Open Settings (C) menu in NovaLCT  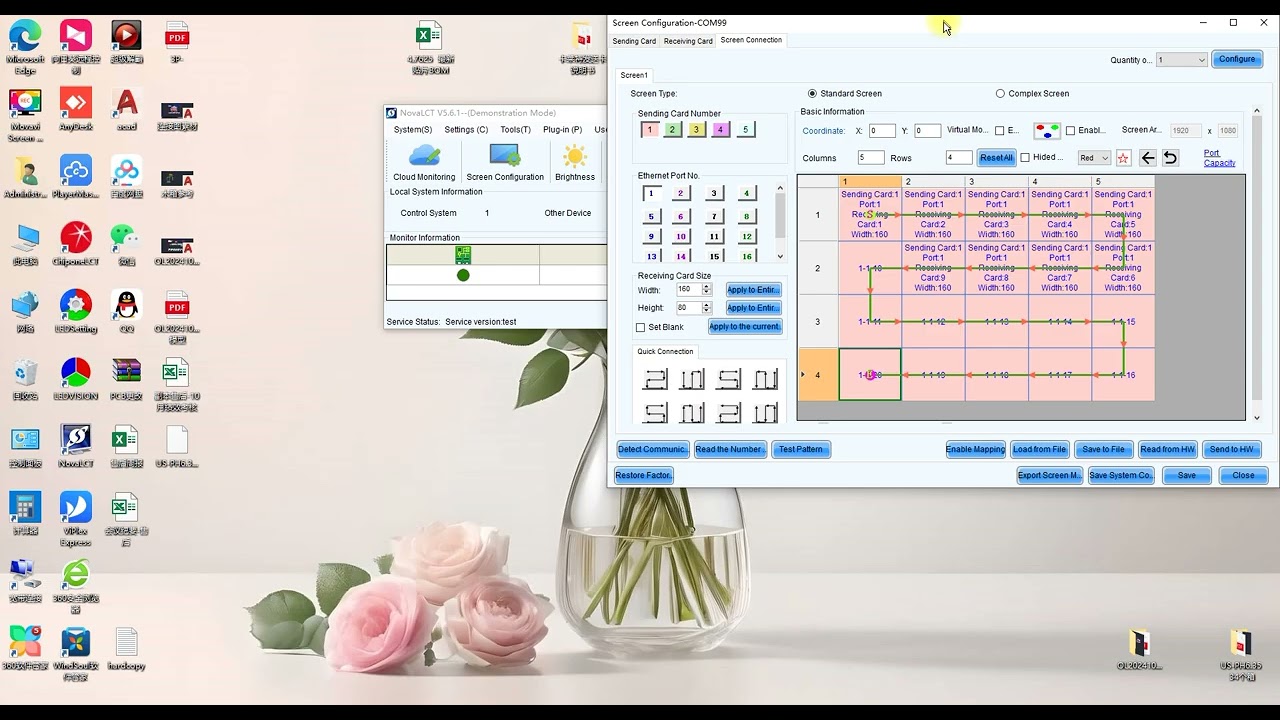[466, 130]
